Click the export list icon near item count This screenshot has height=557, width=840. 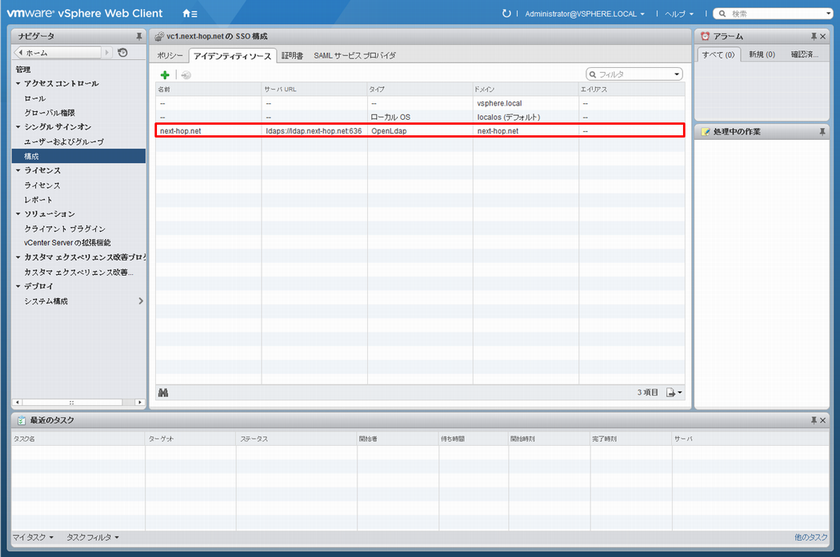[x=673, y=392]
